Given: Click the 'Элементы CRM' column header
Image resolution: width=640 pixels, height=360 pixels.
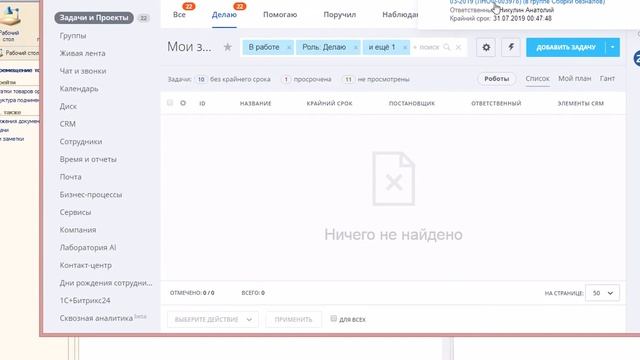Looking at the screenshot, I should (x=580, y=104).
